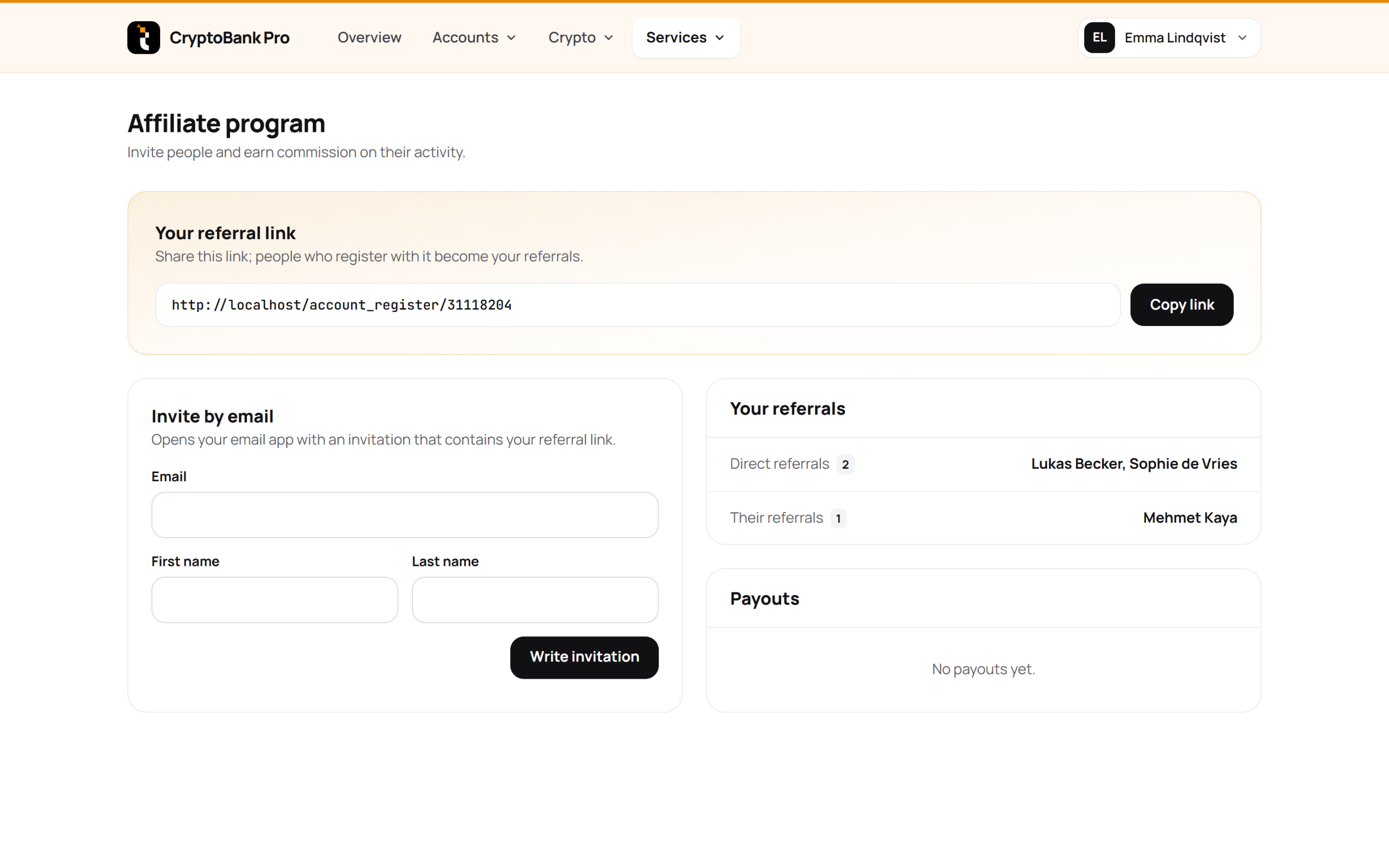Click the 'No payouts yet.' message

pos(983,669)
